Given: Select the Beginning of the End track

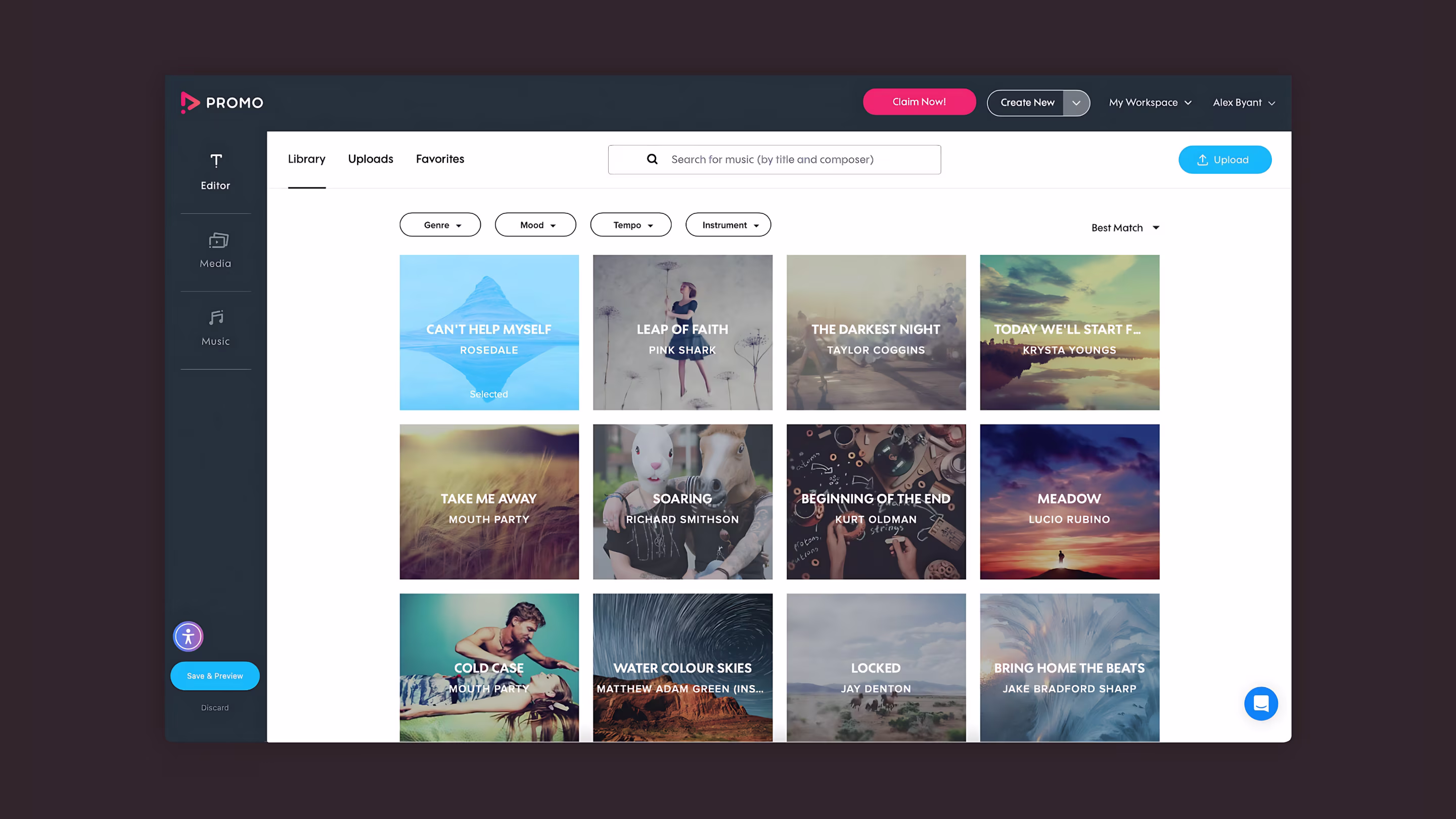Looking at the screenshot, I should click(x=876, y=502).
